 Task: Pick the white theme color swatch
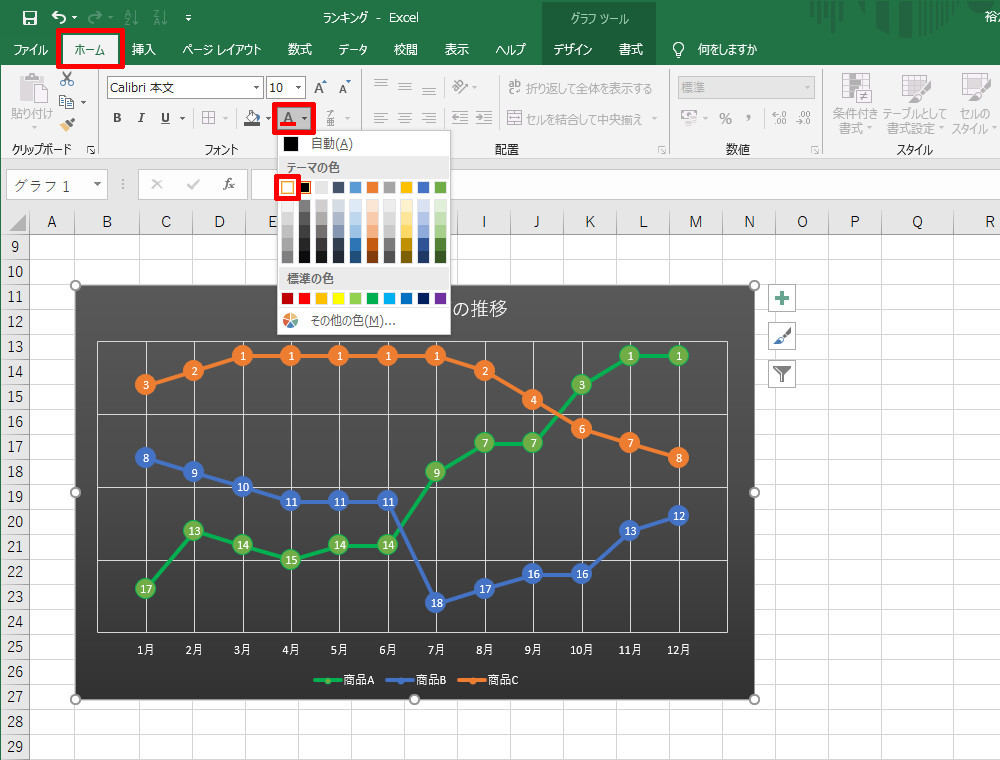288,187
